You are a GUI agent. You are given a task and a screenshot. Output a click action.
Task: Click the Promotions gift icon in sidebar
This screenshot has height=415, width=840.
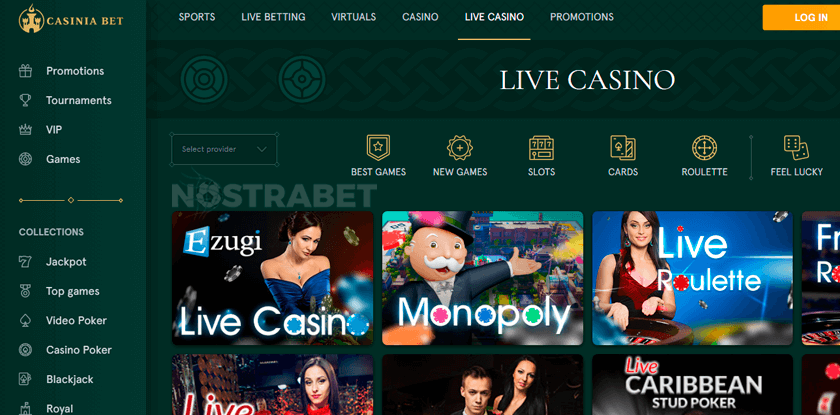pos(25,71)
